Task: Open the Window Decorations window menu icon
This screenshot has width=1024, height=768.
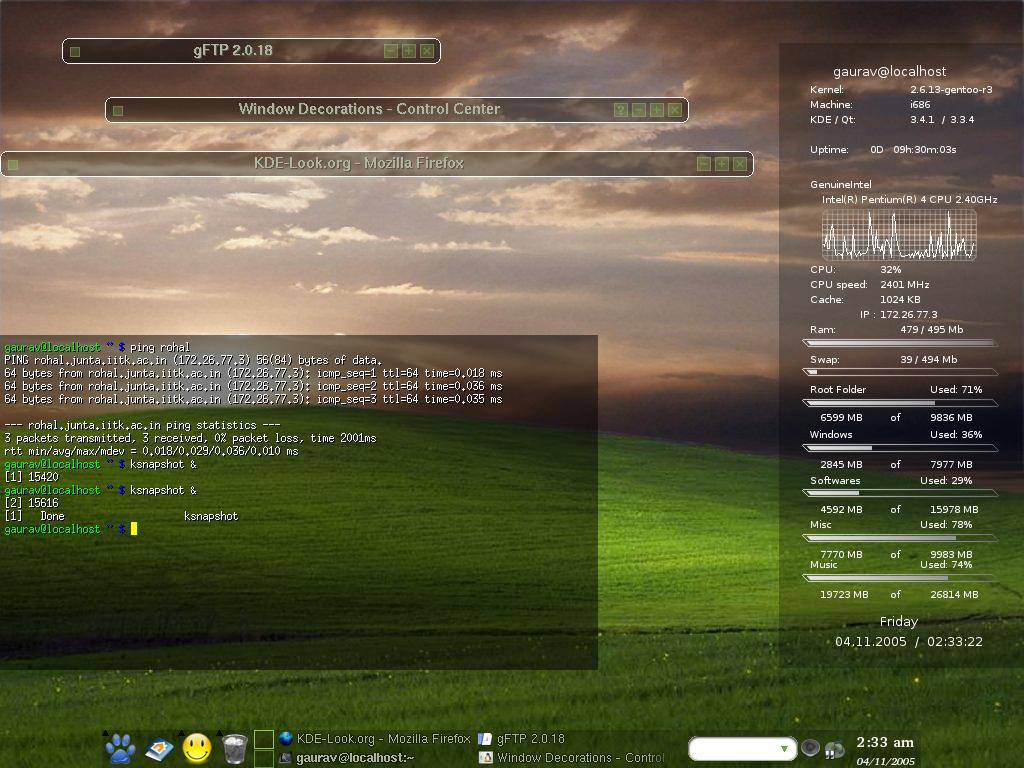Action: tap(118, 110)
